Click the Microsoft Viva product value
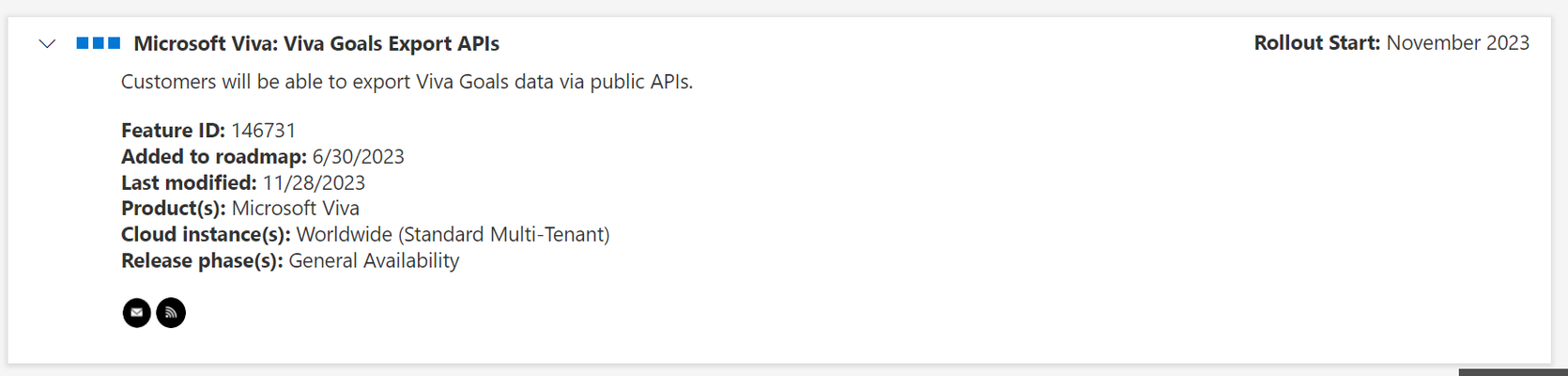This screenshot has height=376, width=1568. (x=296, y=209)
